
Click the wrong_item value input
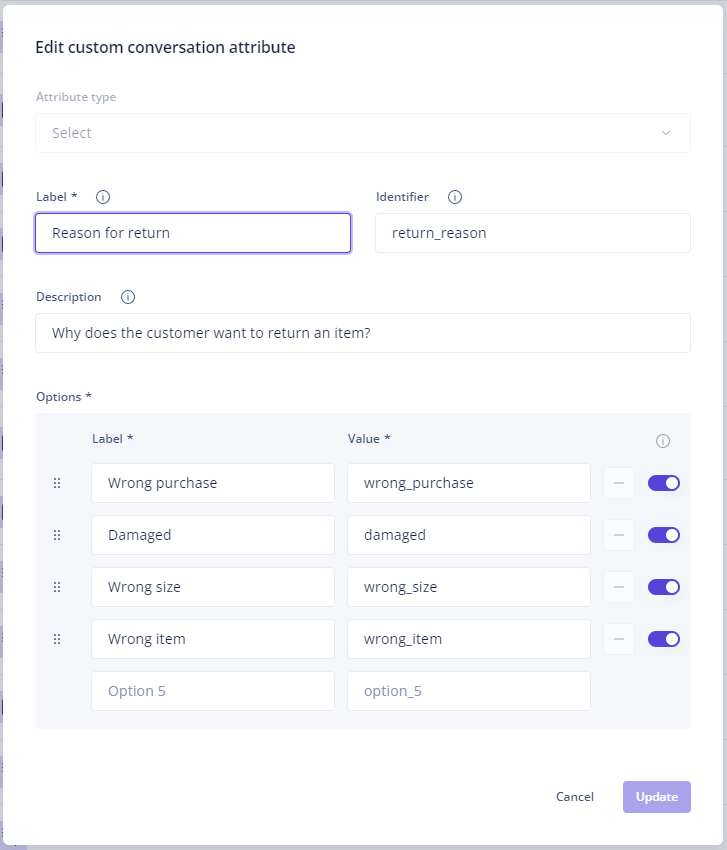(x=469, y=639)
